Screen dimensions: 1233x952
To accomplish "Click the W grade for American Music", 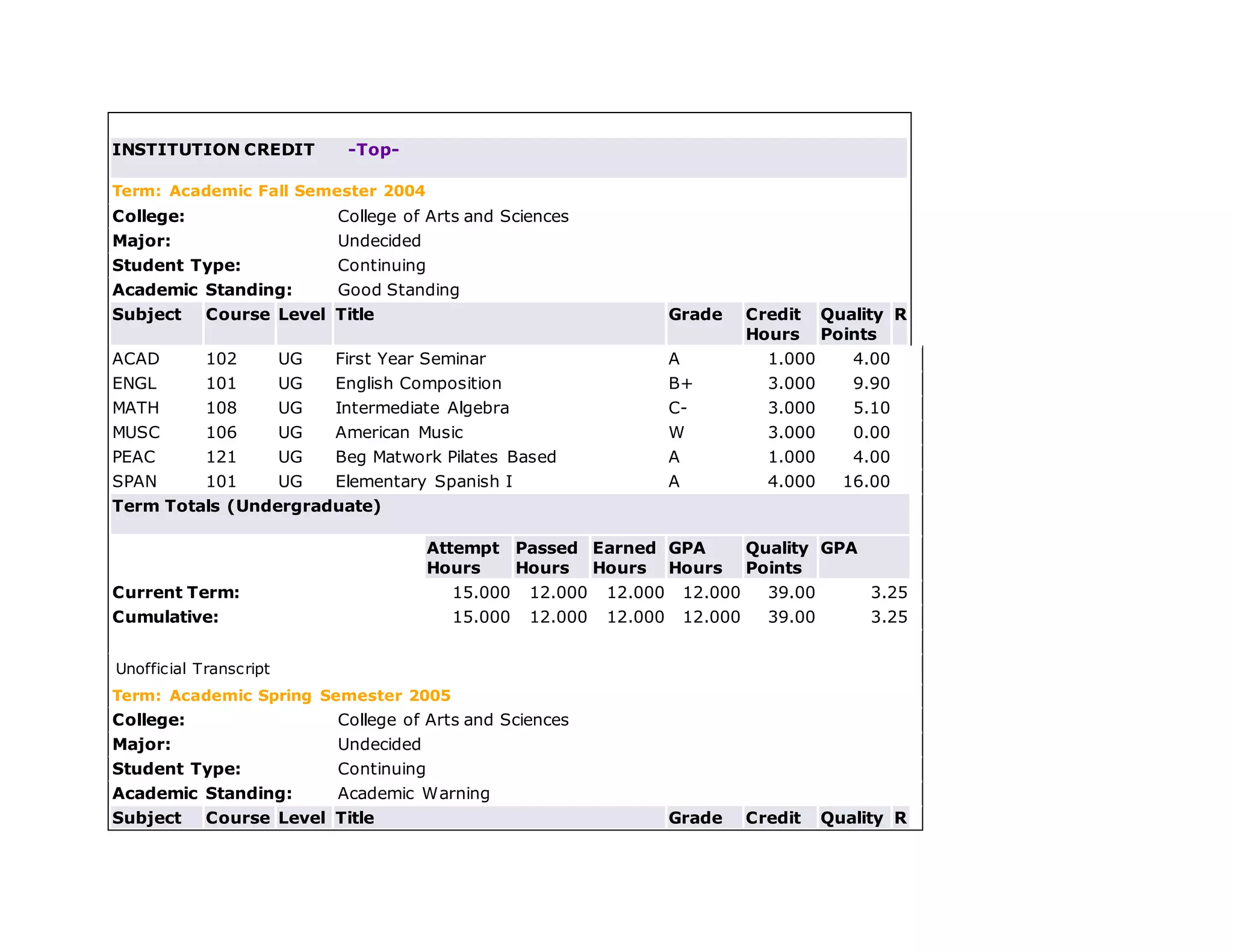I will pyautogui.click(x=676, y=433).
